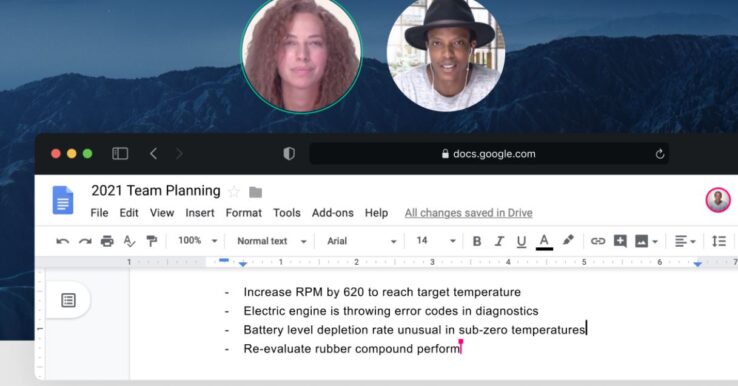
Task: Insert a link with chain icon
Action: coord(598,241)
